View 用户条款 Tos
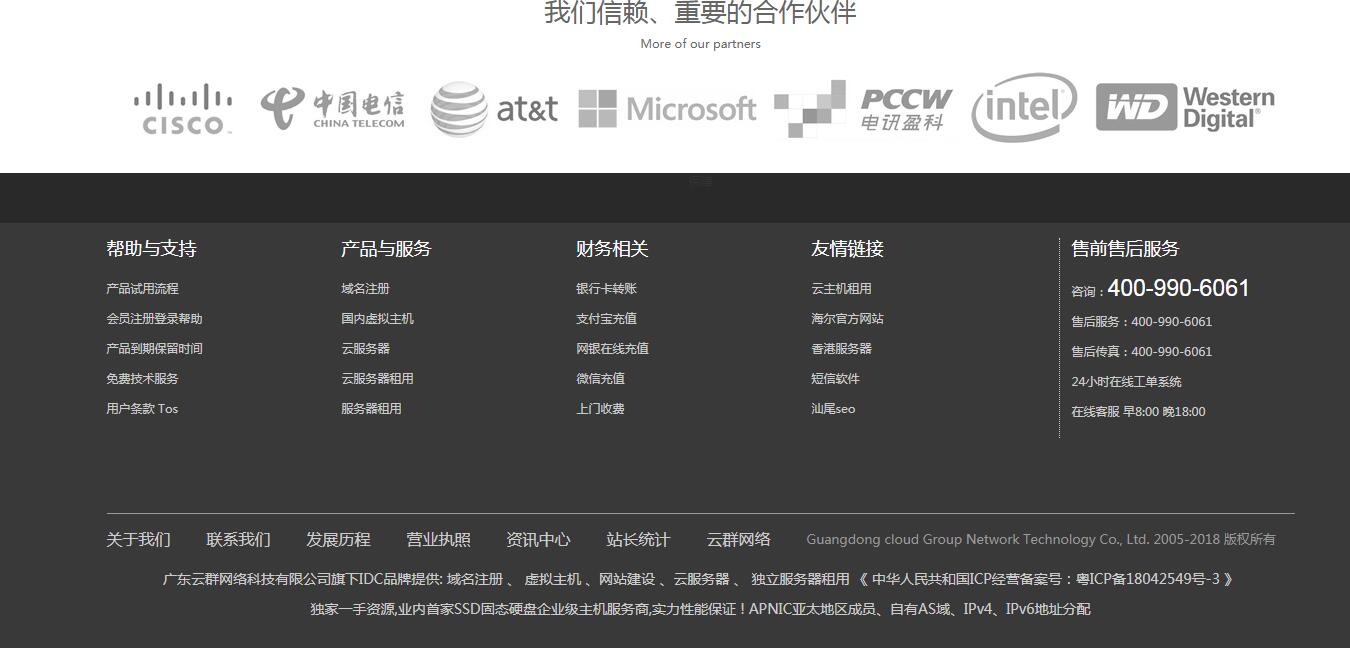The width and height of the screenshot is (1350, 648). click(x=142, y=409)
